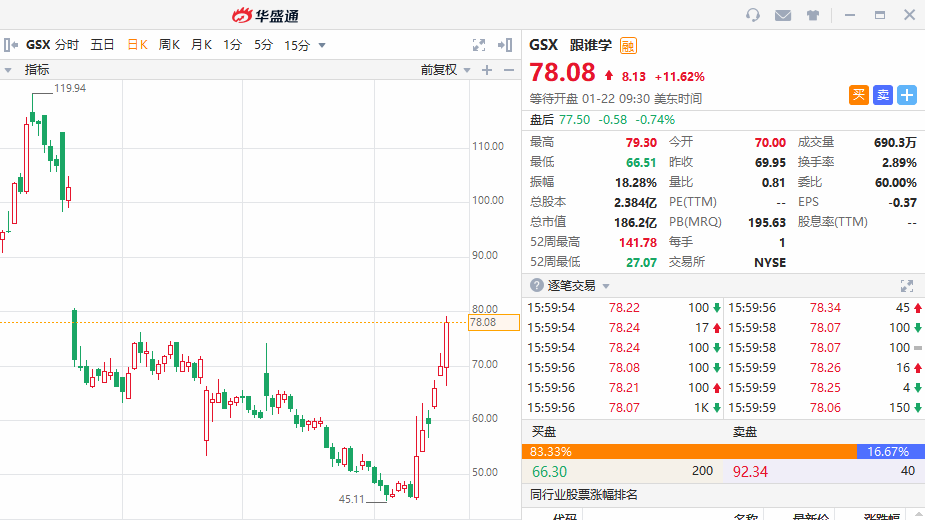Open the mail messages icon
The image size is (925, 520).
(x=783, y=15)
